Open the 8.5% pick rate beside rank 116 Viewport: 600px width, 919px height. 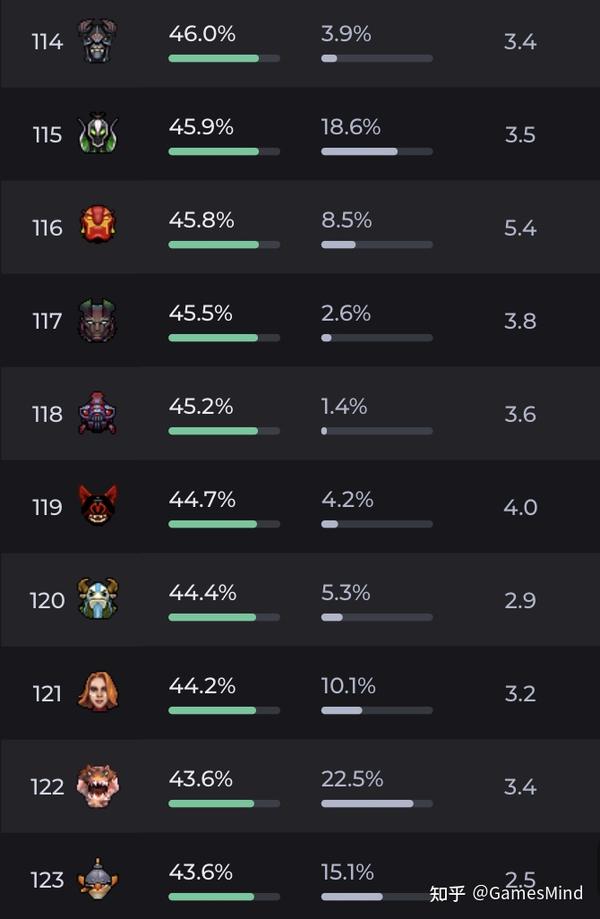click(345, 220)
